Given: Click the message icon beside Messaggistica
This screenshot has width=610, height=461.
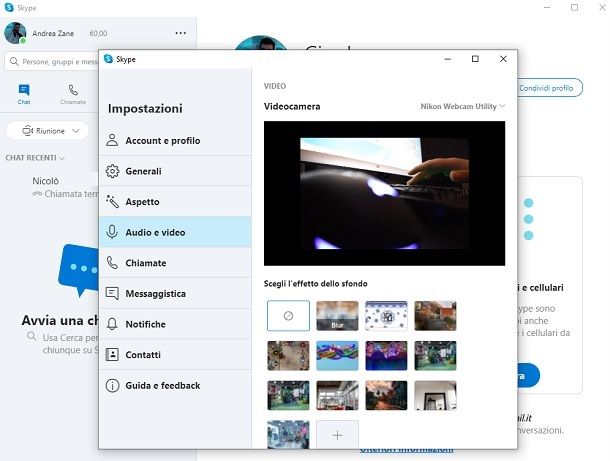Looking at the screenshot, I should pyautogui.click(x=112, y=293).
